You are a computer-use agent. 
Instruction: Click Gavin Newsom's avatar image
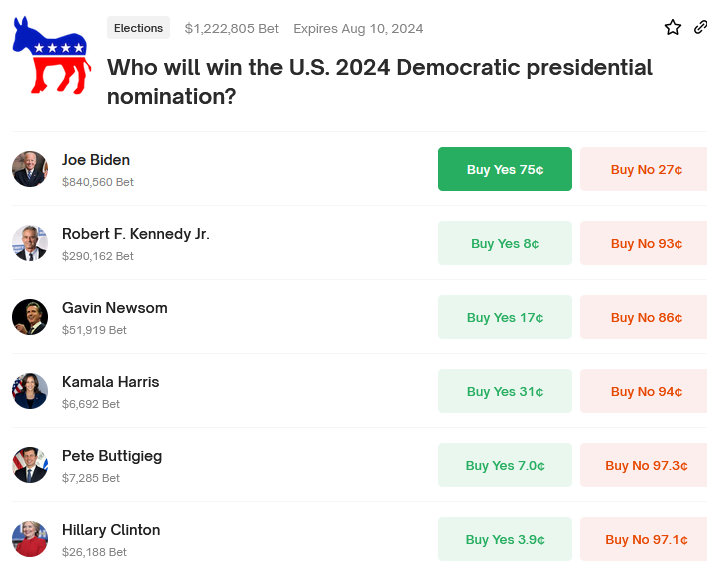pyautogui.click(x=30, y=317)
